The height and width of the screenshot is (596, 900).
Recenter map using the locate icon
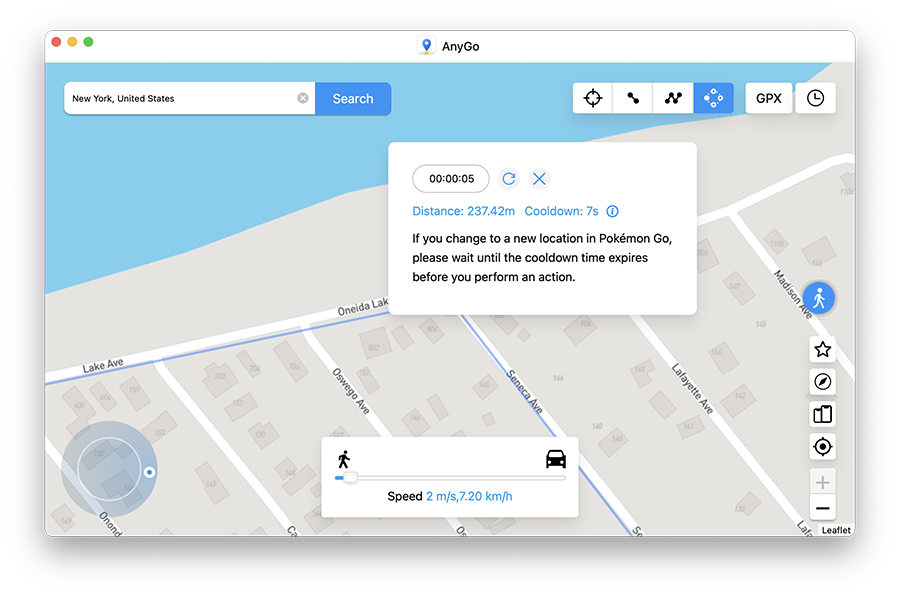click(x=822, y=447)
